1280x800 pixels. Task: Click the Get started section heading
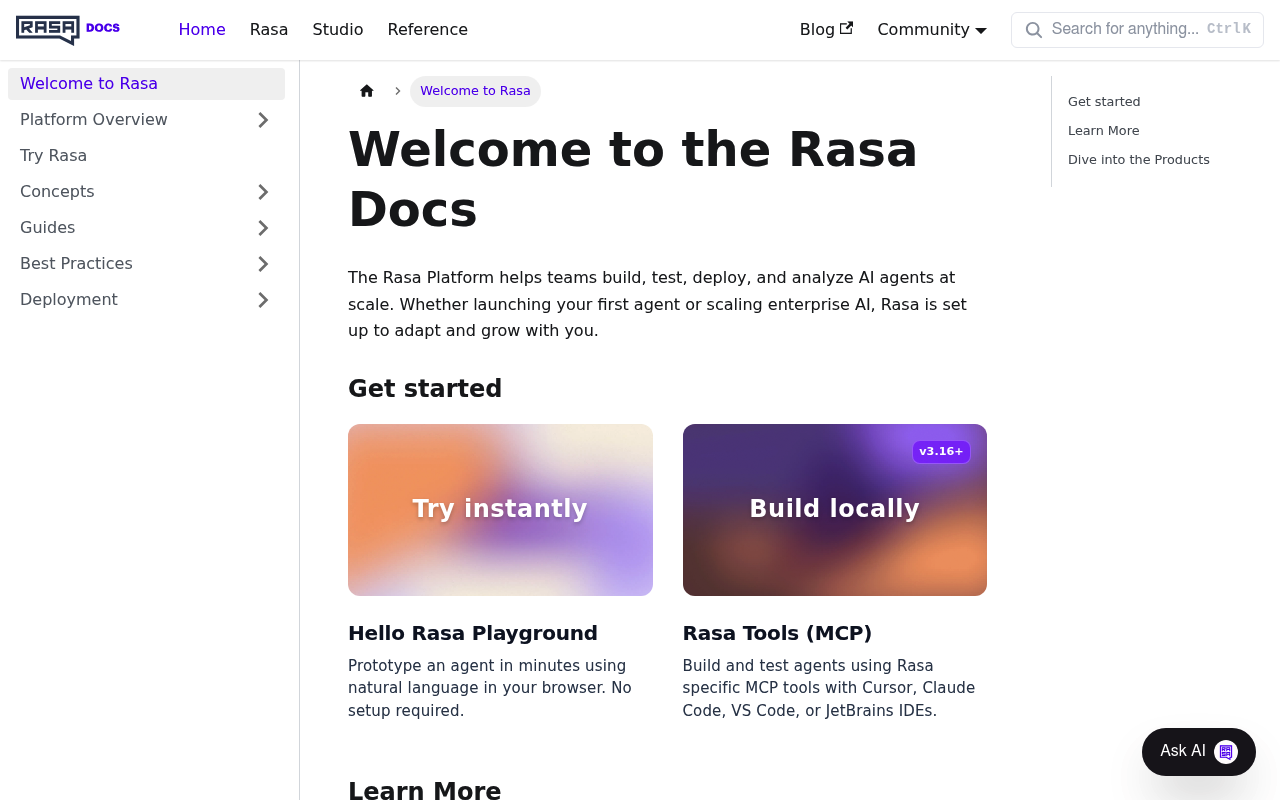click(x=425, y=388)
